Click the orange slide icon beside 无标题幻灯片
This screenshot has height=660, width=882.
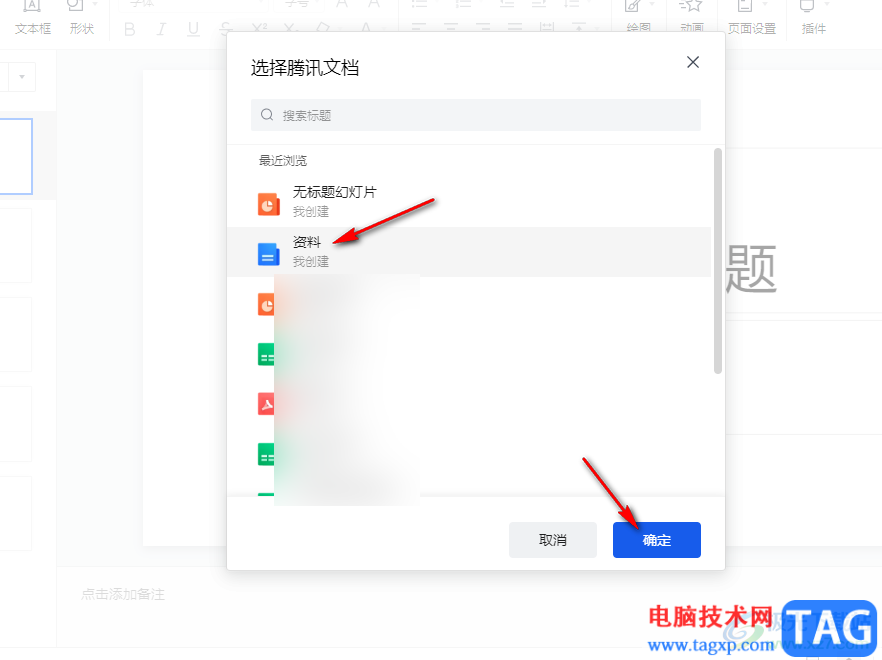(x=268, y=204)
